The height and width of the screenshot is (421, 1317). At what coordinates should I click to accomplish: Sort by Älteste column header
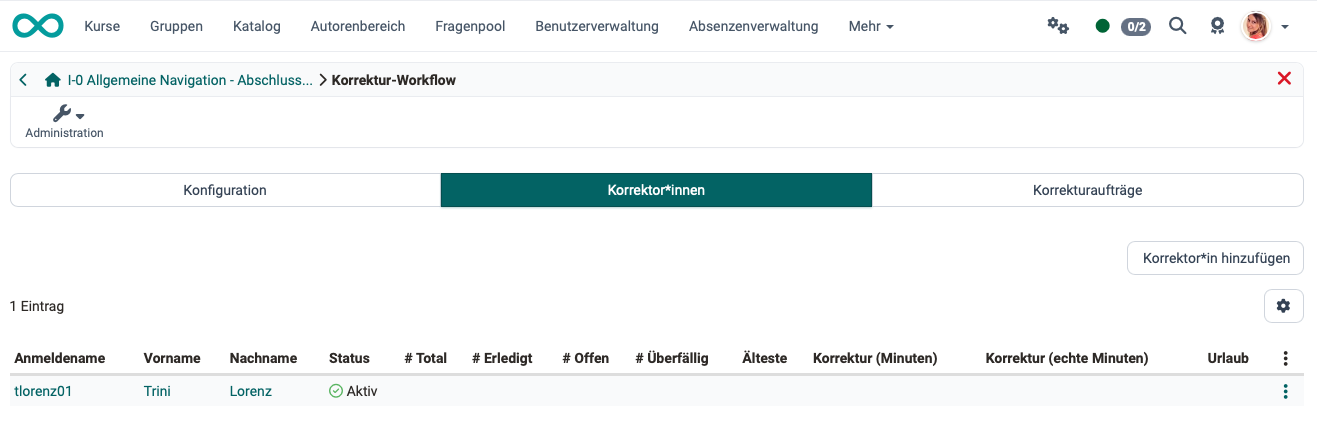[765, 358]
